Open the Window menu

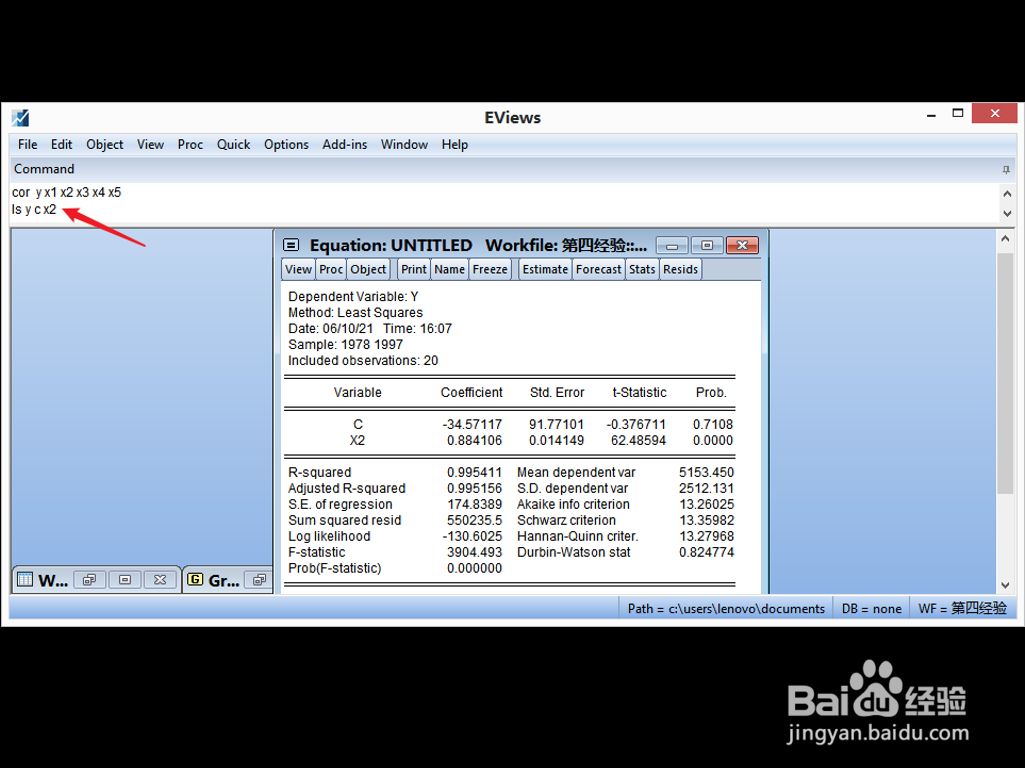[x=404, y=144]
